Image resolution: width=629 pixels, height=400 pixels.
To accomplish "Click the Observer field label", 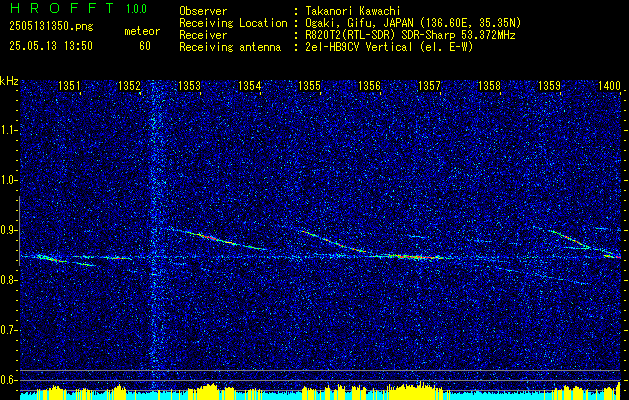I will (x=203, y=11).
